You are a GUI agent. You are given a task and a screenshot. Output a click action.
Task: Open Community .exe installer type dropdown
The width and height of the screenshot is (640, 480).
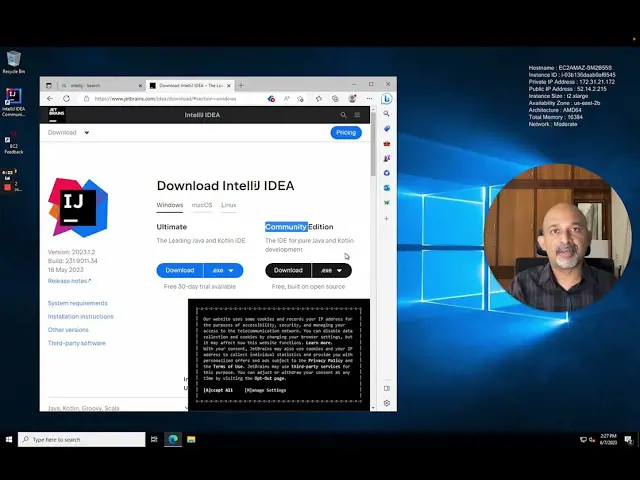[332, 270]
